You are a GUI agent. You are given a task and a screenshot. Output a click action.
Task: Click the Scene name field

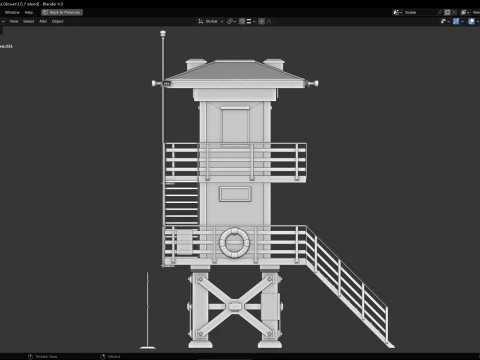420,12
